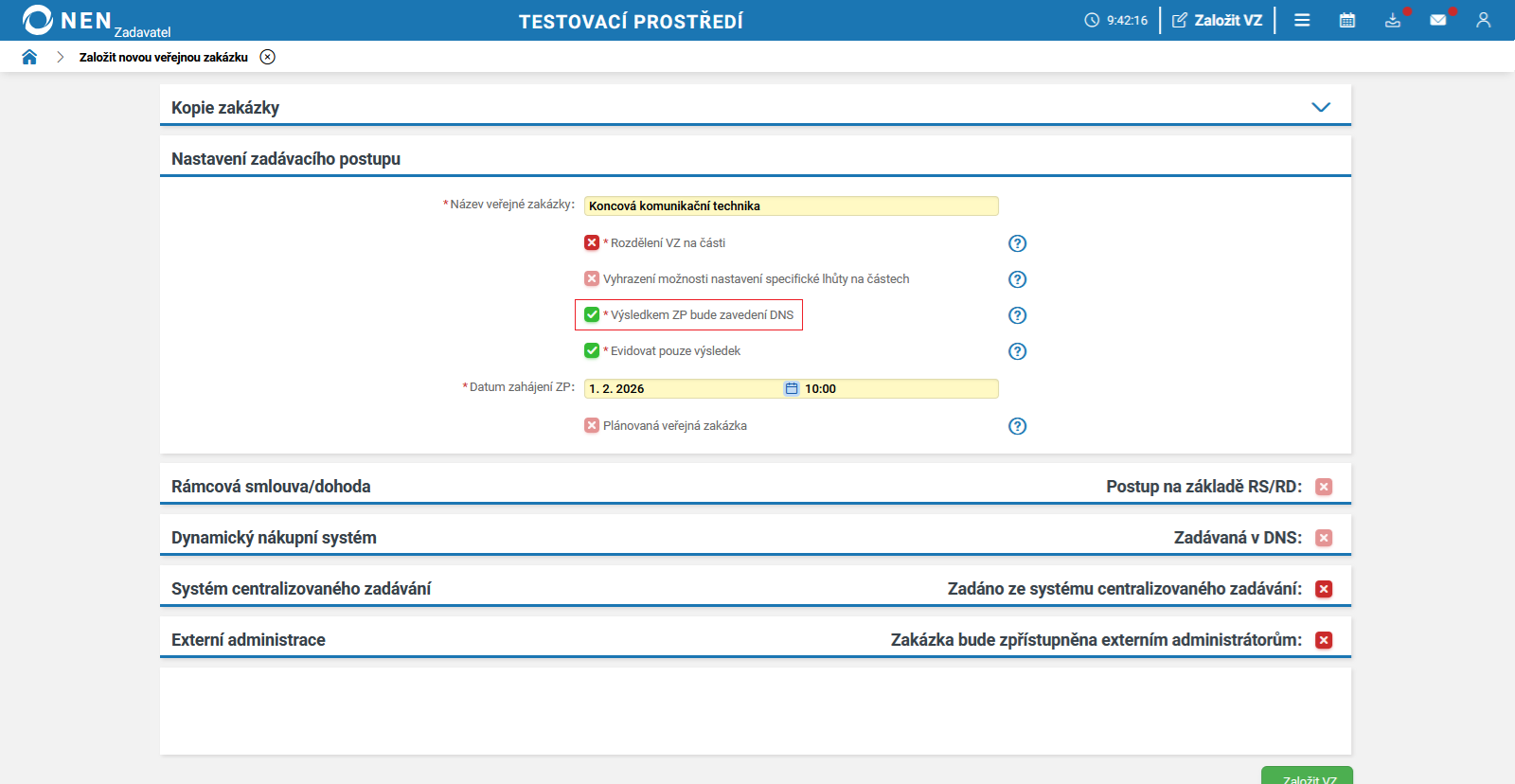Click the green Založit VZ button at bottom
Screen dimensions: 1515x784
[x=1307, y=775]
